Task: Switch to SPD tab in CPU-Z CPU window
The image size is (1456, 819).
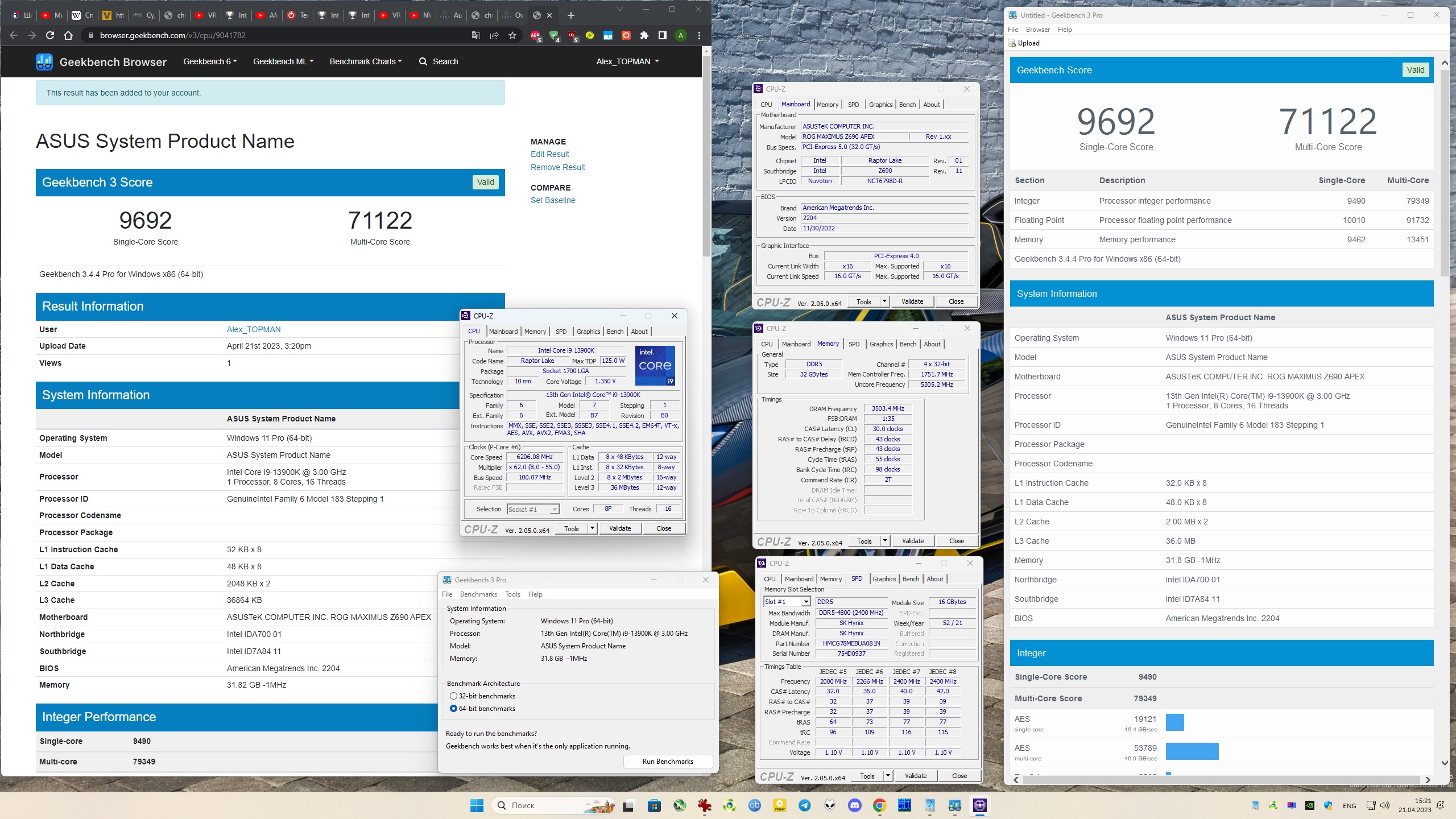Action: point(561,332)
